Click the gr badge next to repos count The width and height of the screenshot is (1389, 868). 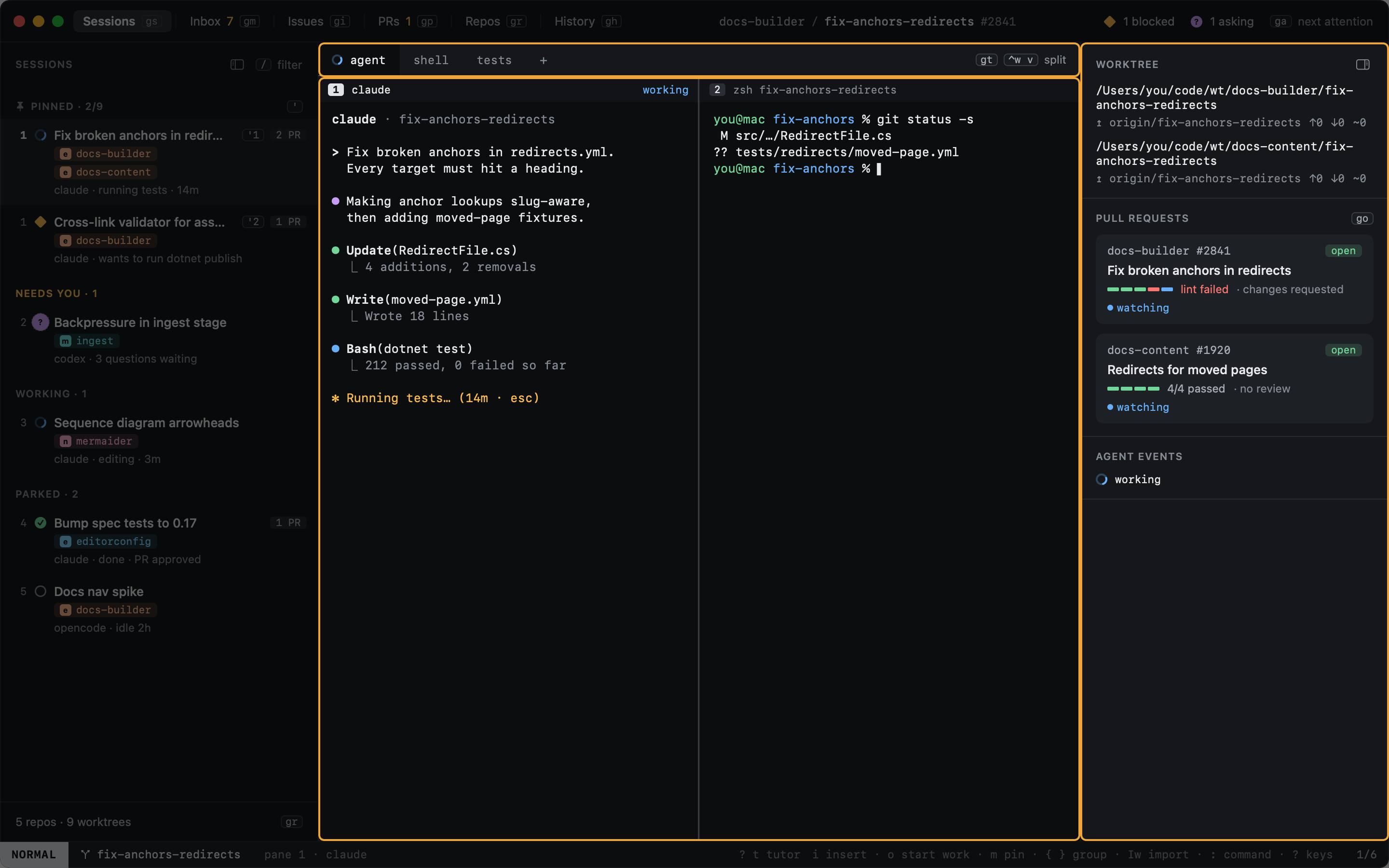point(292,822)
